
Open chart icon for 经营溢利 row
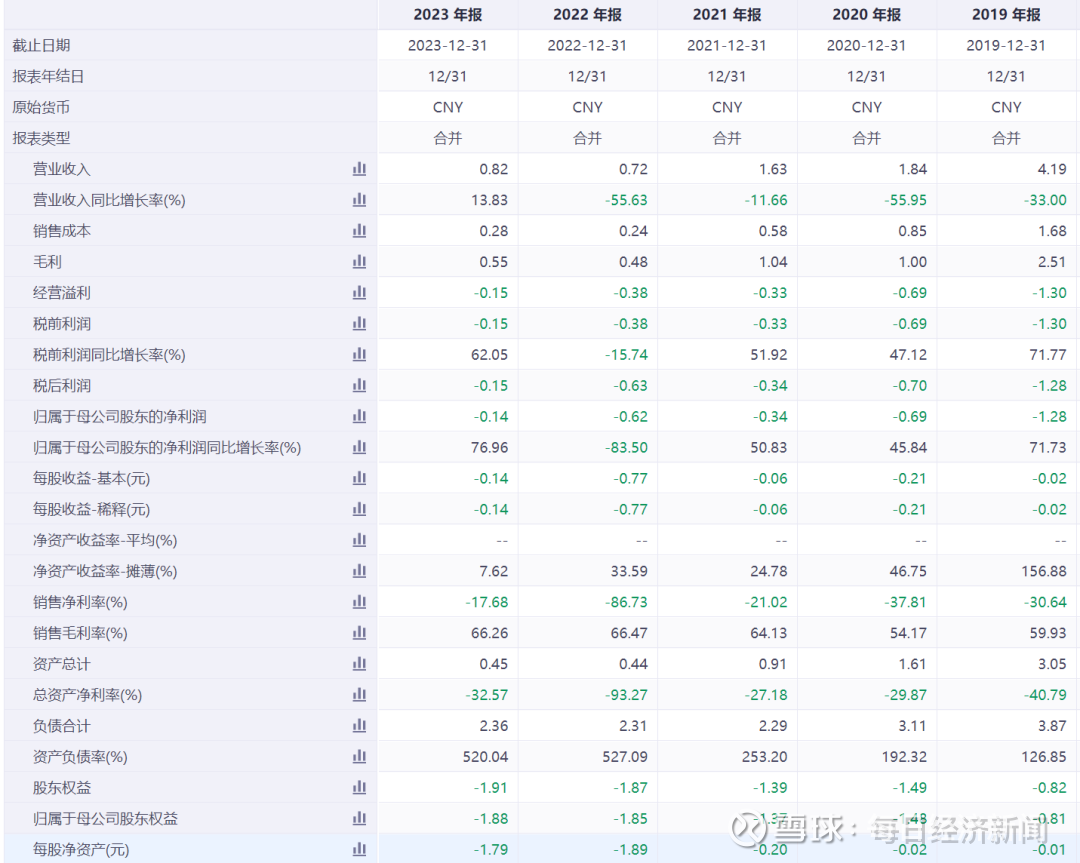[x=360, y=293]
